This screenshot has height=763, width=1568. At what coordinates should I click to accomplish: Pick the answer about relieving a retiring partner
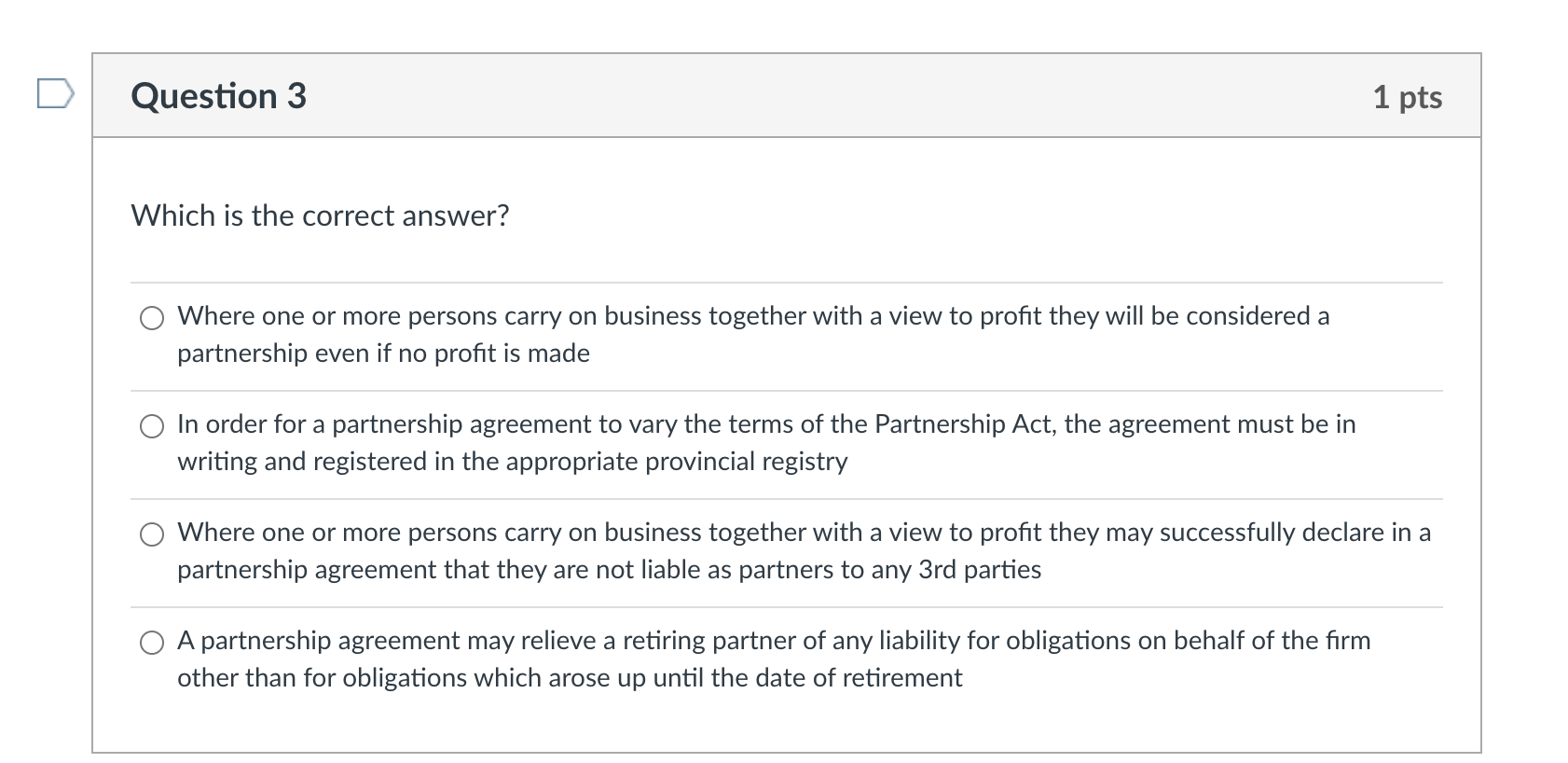pyautogui.click(x=151, y=644)
